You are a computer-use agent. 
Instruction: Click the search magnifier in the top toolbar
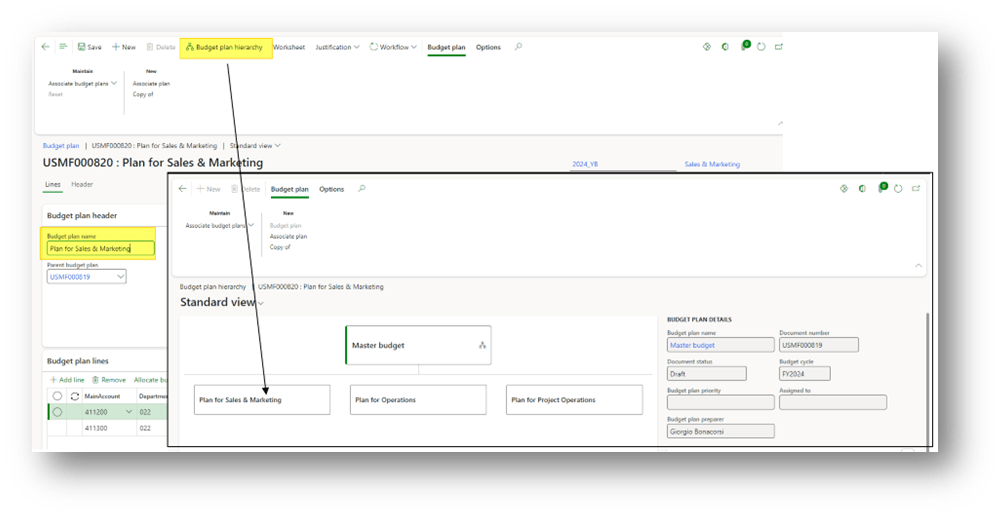pyautogui.click(x=517, y=47)
